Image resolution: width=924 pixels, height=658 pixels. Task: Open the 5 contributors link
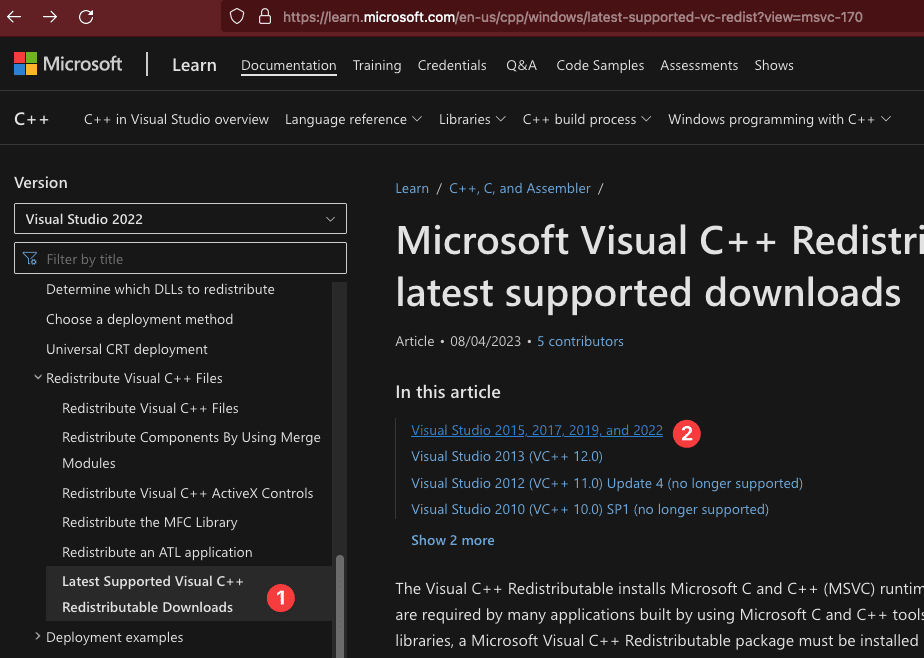point(580,341)
